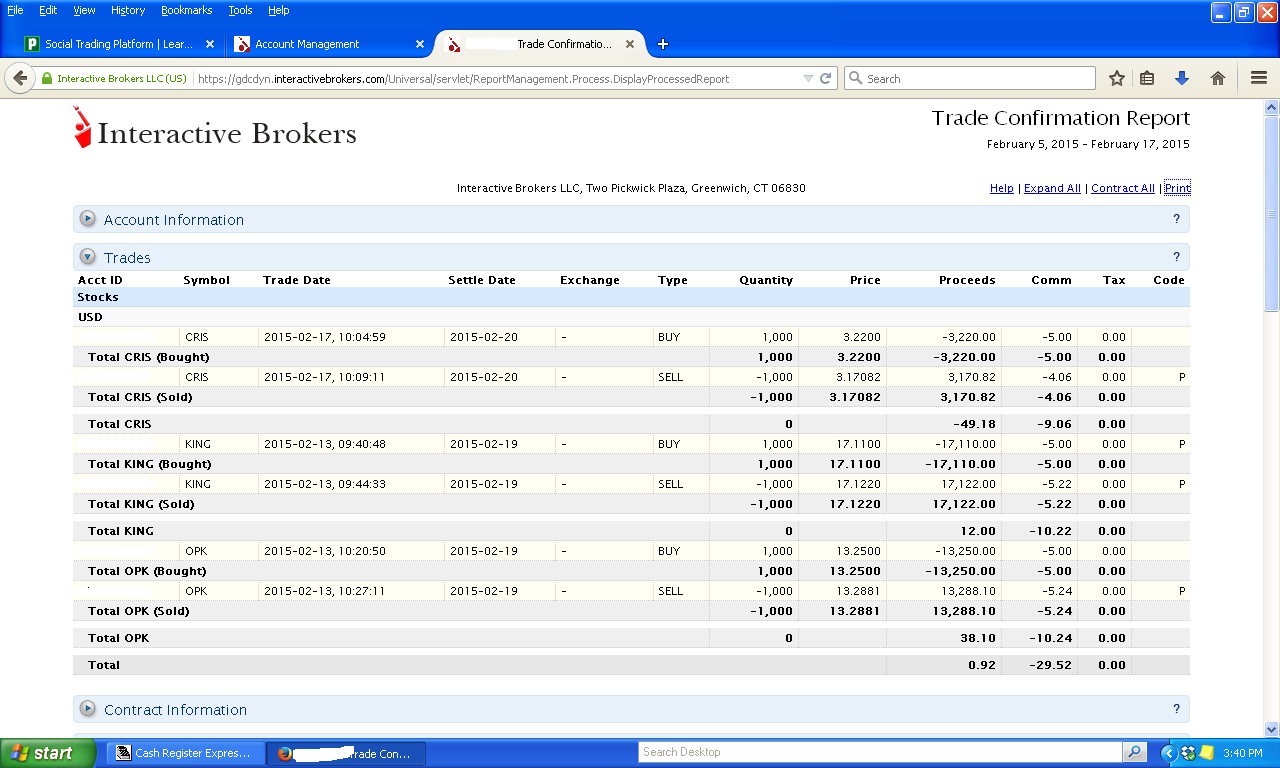Click the Firefox Trade Confirmation taskbar item
This screenshot has height=768, width=1280.
click(x=347, y=753)
